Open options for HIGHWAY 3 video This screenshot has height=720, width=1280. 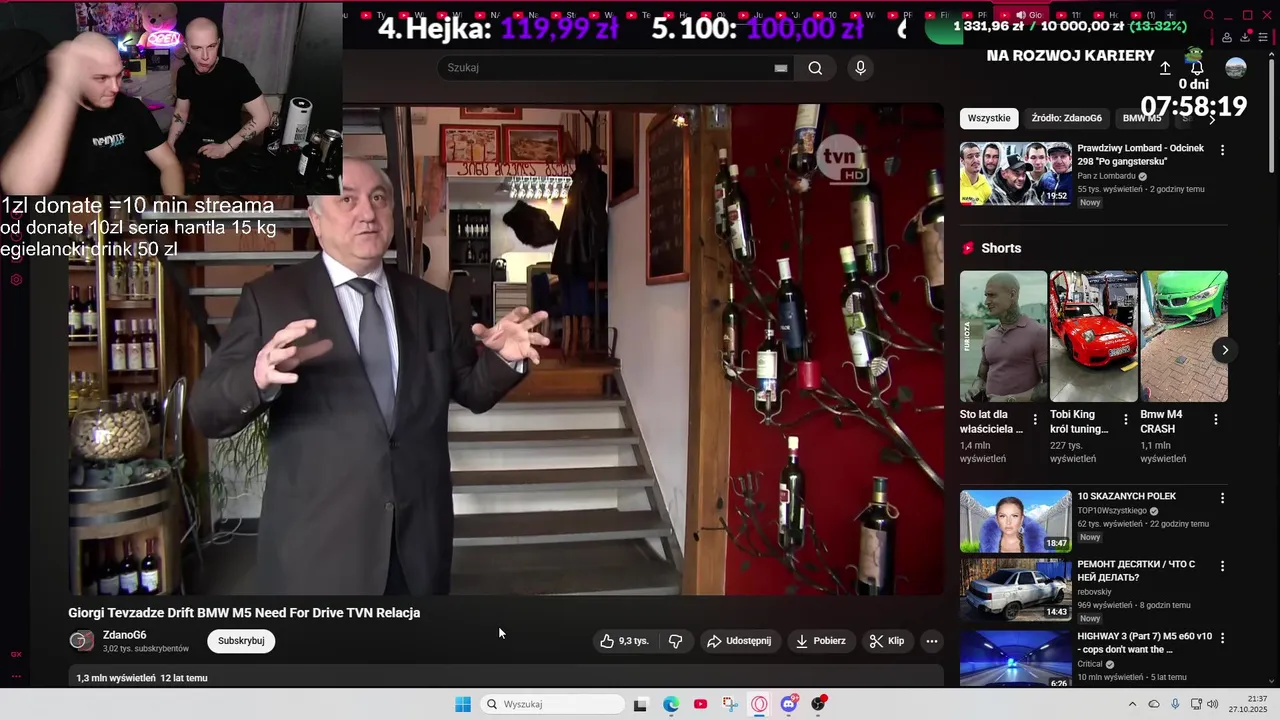[x=1222, y=637]
